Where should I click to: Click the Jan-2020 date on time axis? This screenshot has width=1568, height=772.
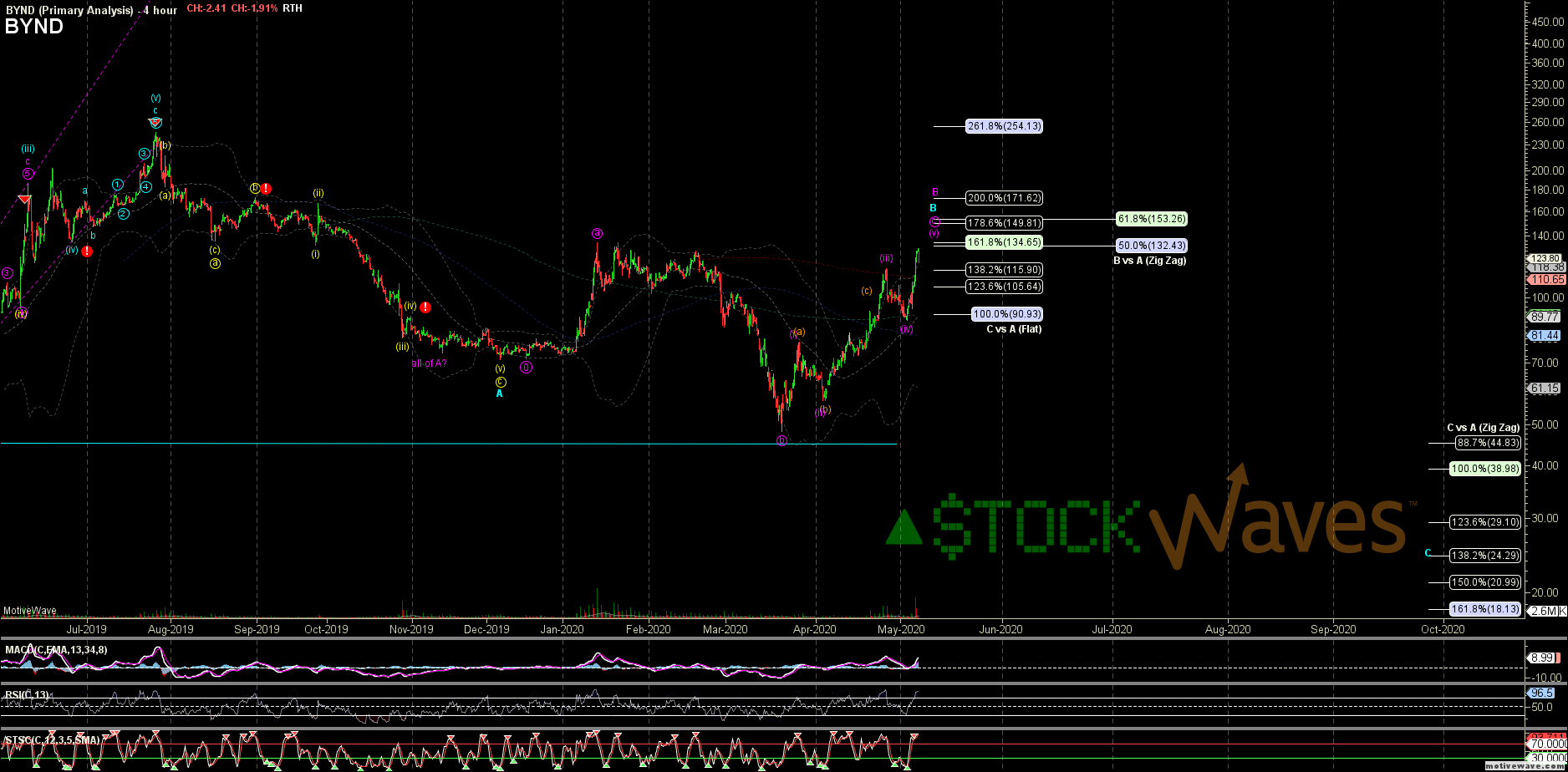point(562,629)
